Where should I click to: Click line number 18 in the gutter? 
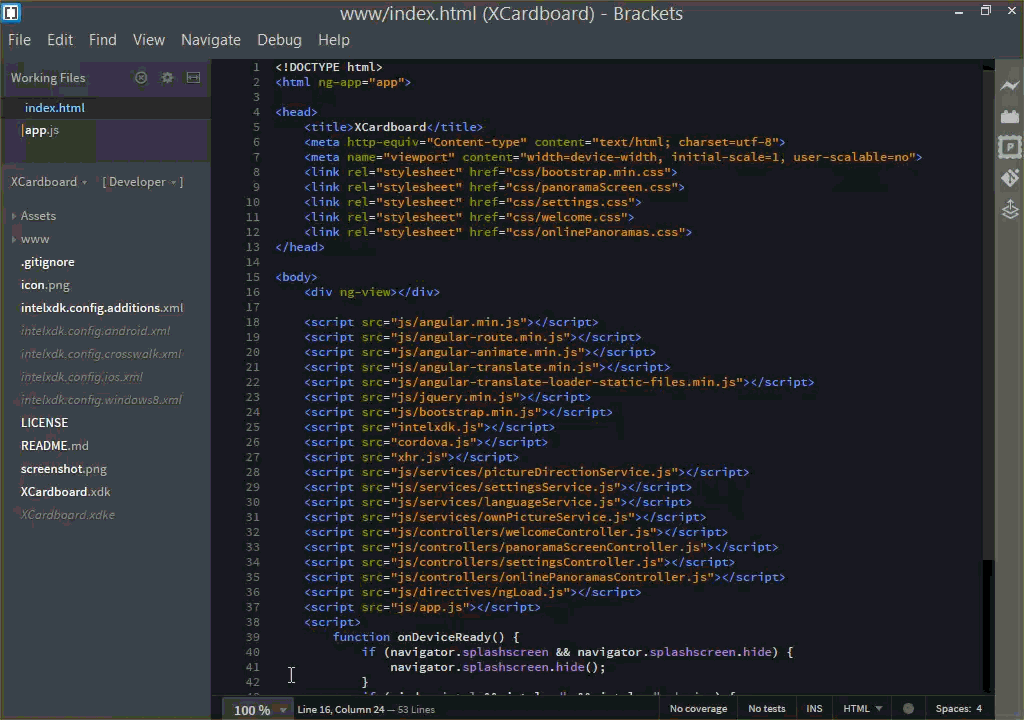[253, 322]
